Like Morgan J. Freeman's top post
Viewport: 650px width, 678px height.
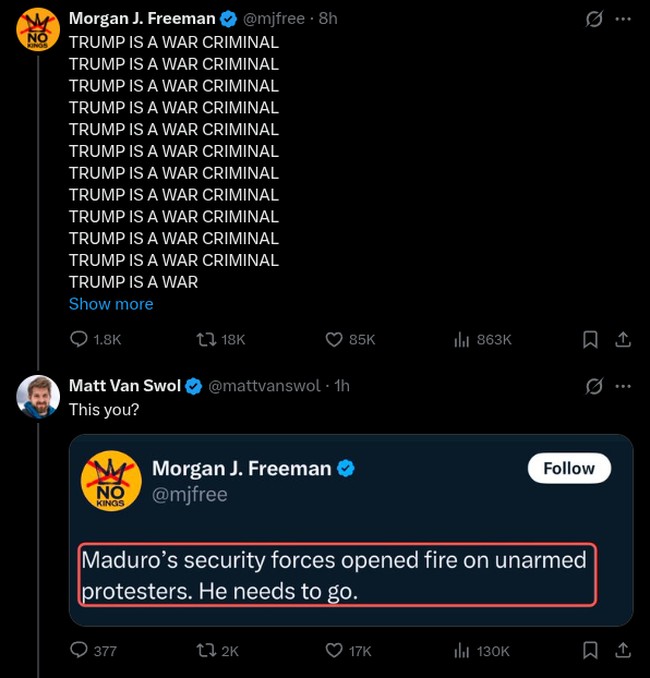(x=335, y=340)
